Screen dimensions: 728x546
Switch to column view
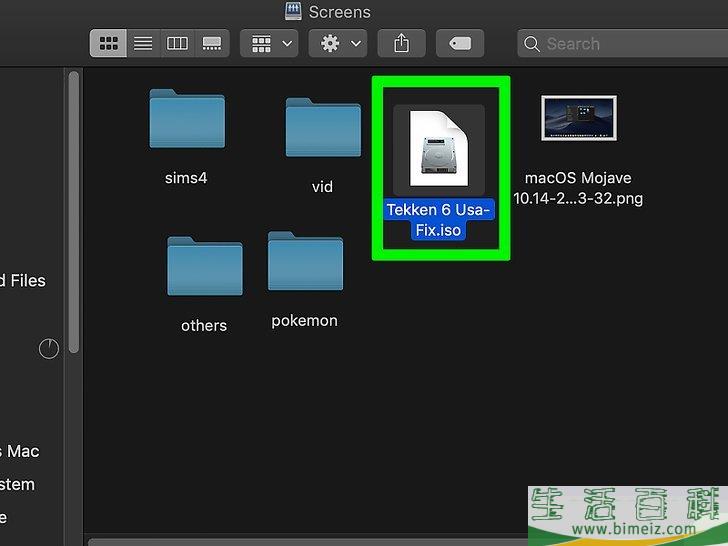(x=177, y=44)
